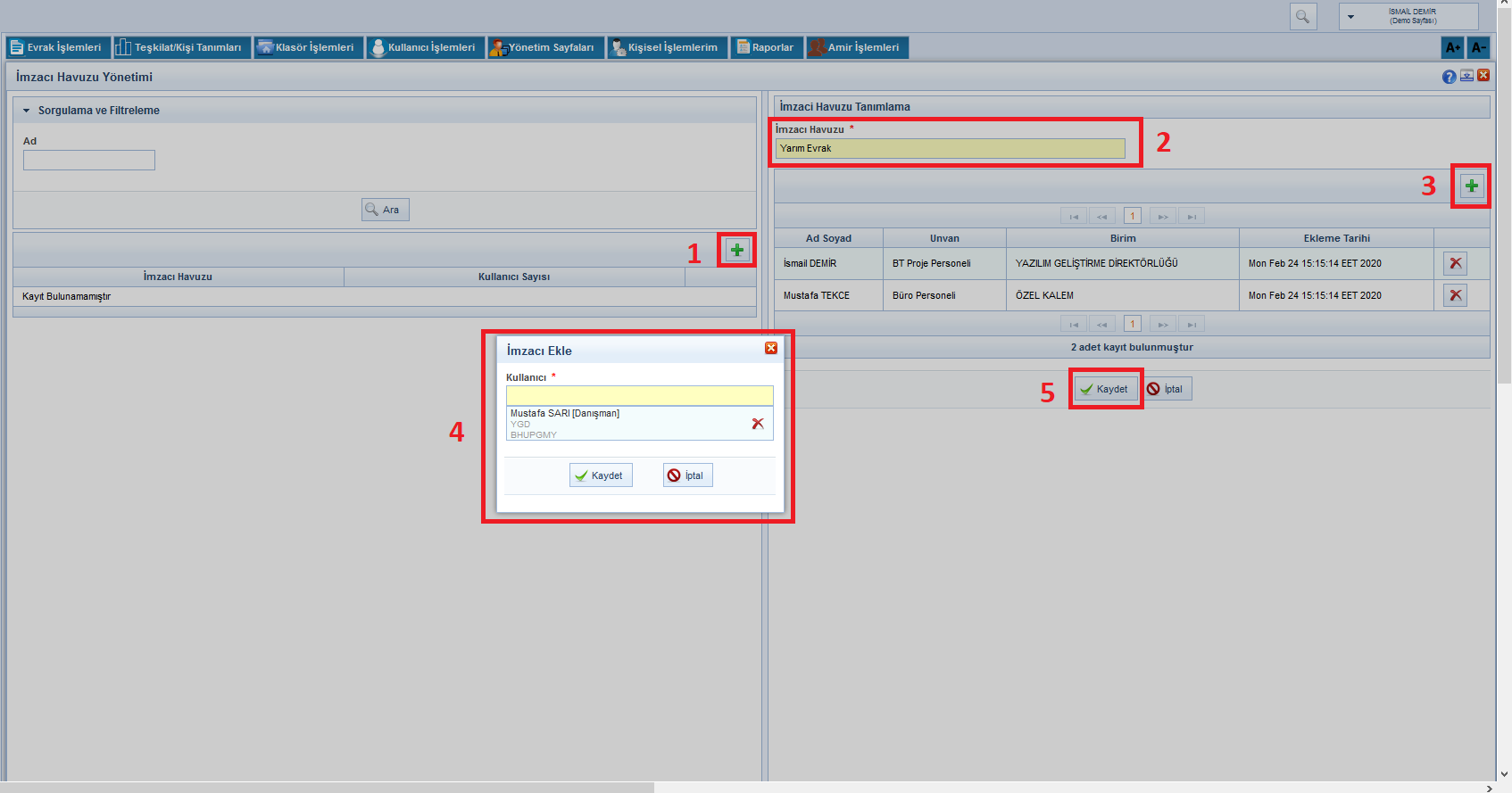Open the help question mark icon
The width and height of the screenshot is (1512, 793).
click(1449, 77)
